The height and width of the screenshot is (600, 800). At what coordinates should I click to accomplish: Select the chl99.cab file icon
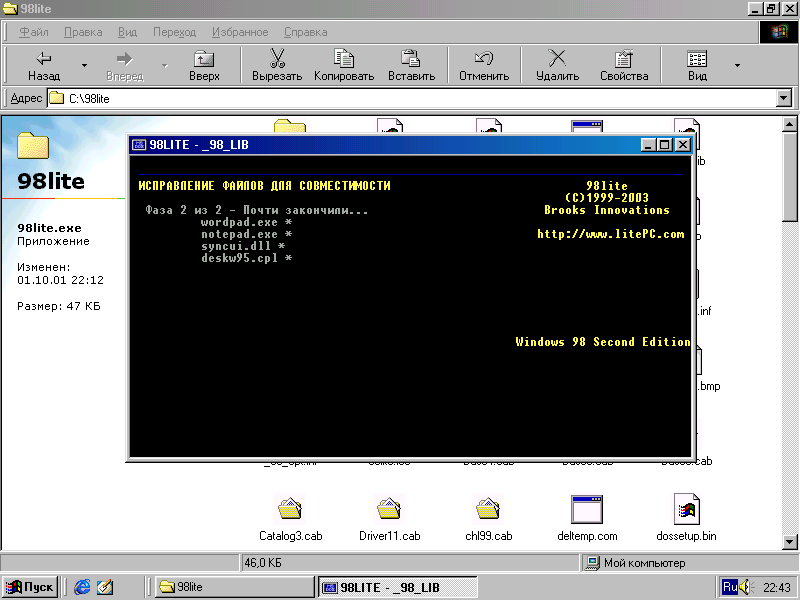click(x=488, y=509)
